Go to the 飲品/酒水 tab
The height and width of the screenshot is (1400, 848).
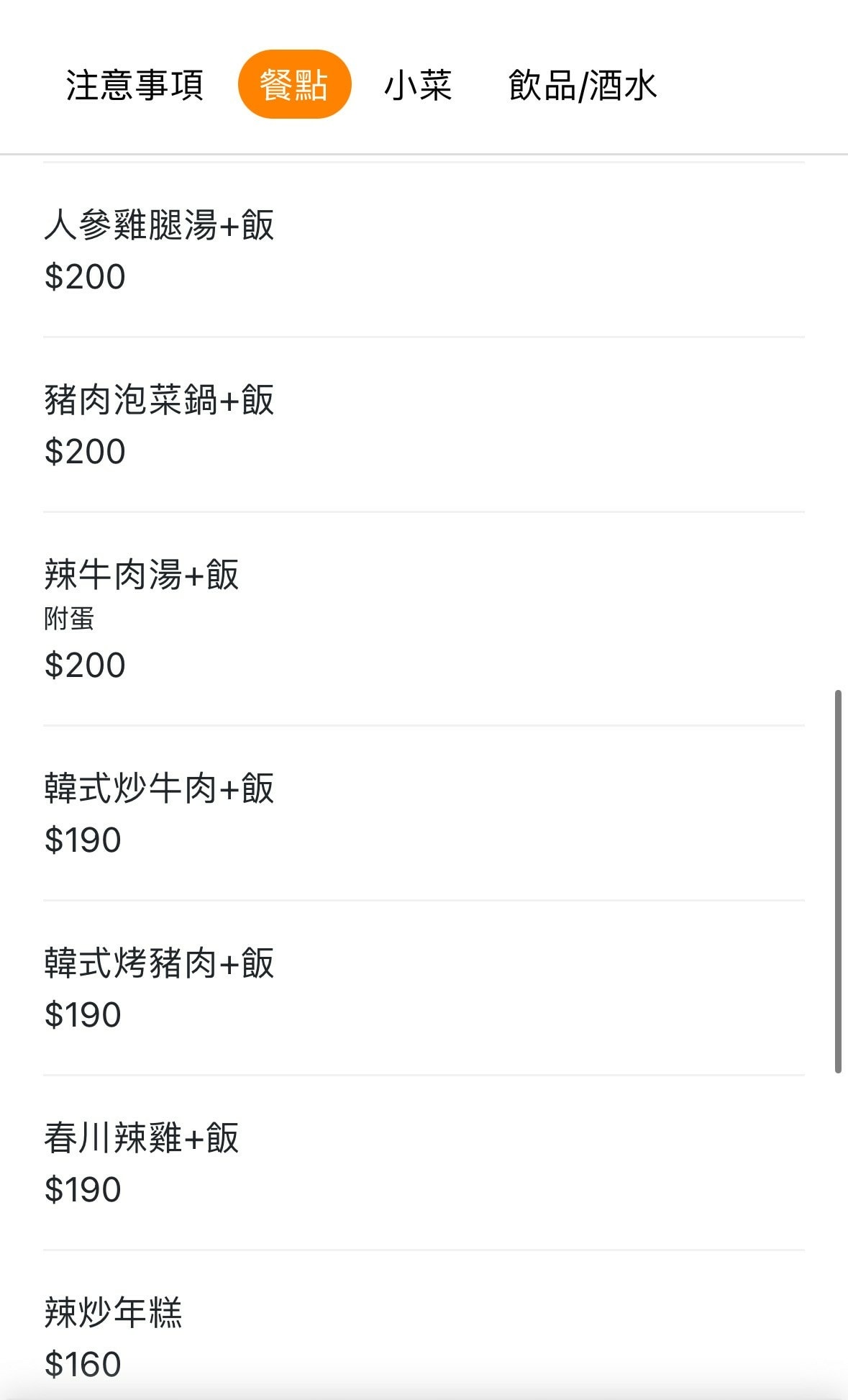(x=583, y=85)
